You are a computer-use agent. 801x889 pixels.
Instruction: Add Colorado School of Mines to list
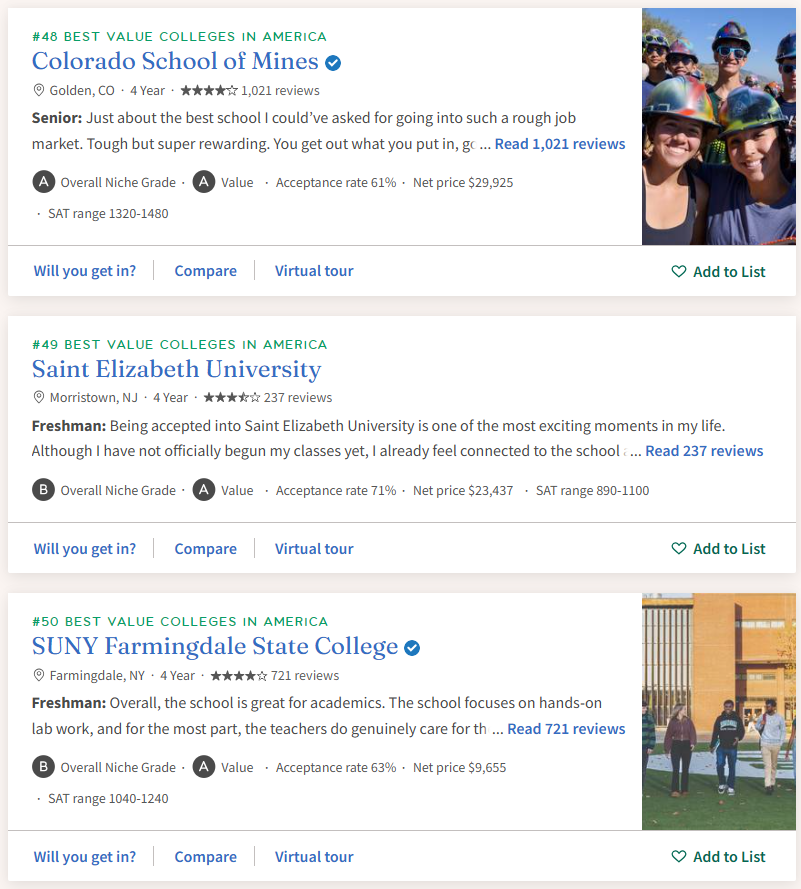[718, 271]
